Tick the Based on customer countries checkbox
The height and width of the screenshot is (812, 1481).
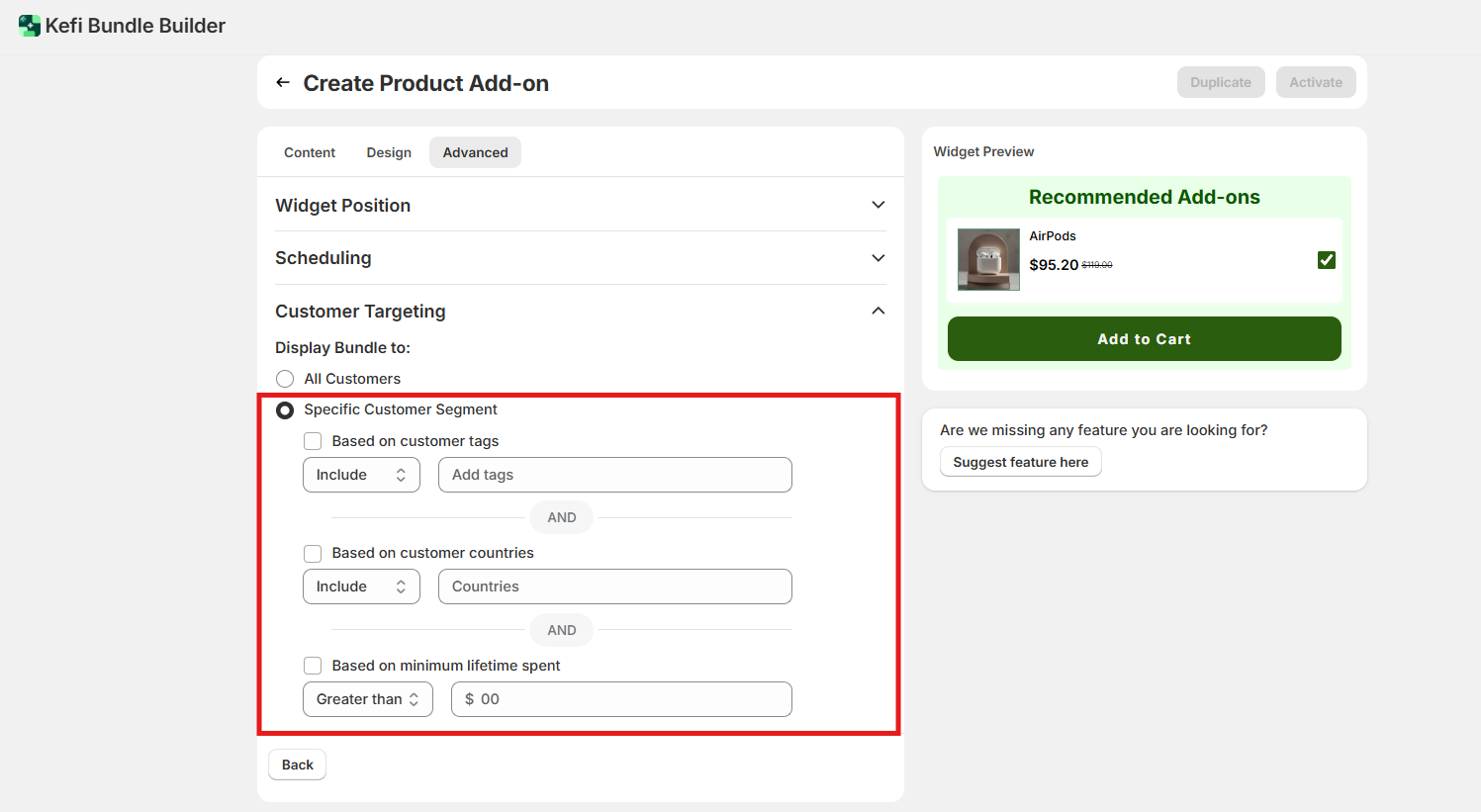pyautogui.click(x=313, y=553)
